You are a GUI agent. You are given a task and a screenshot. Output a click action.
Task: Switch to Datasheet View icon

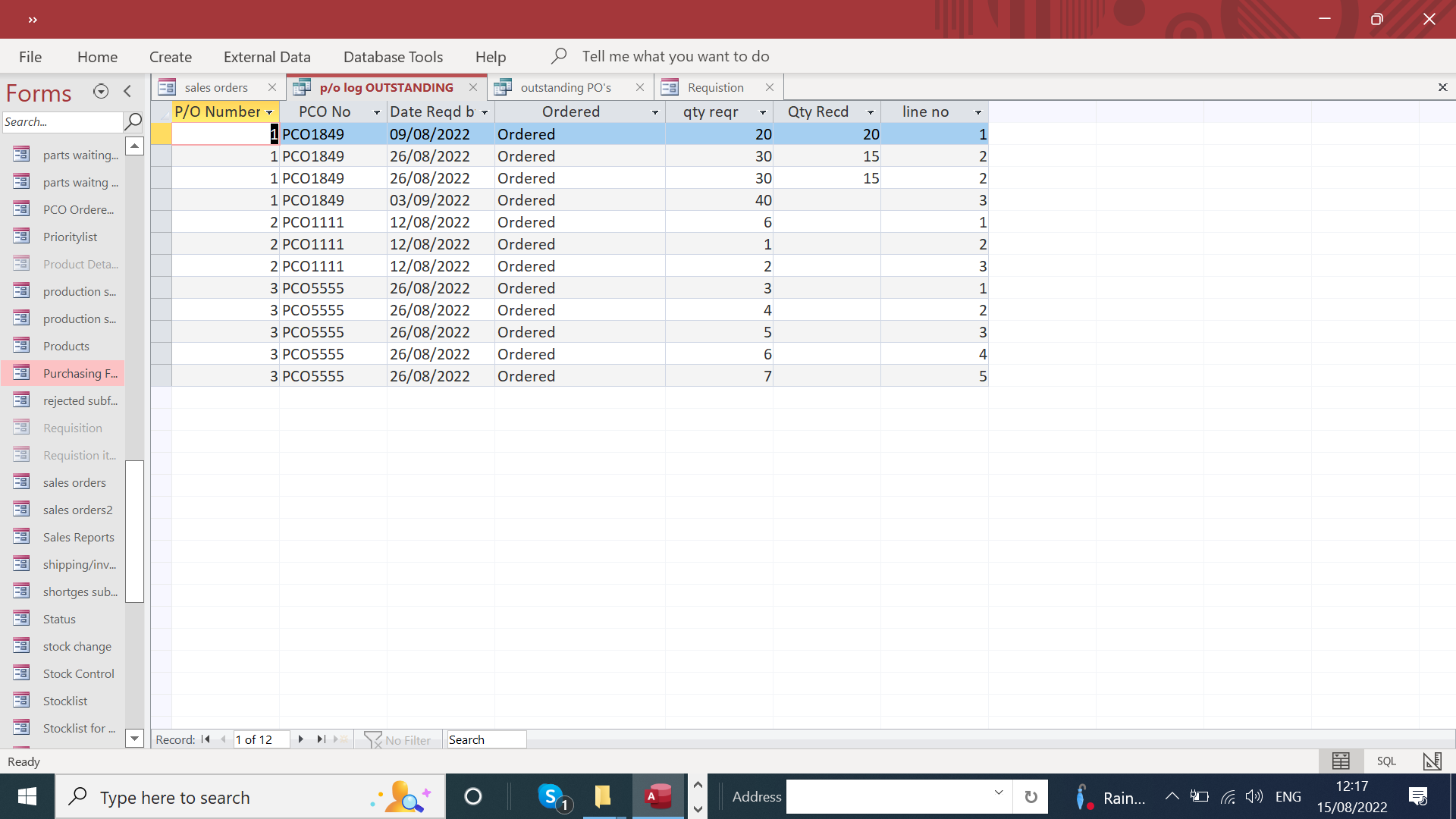(x=1341, y=761)
